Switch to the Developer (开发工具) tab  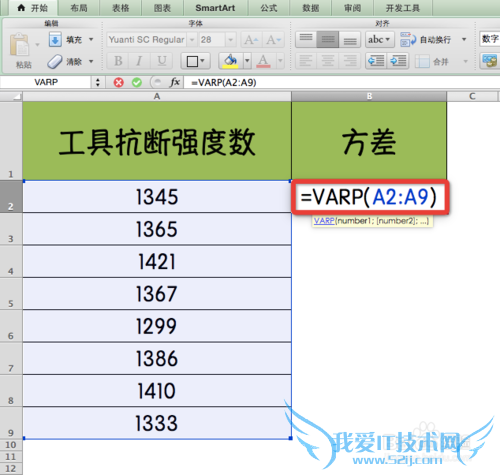click(x=403, y=8)
